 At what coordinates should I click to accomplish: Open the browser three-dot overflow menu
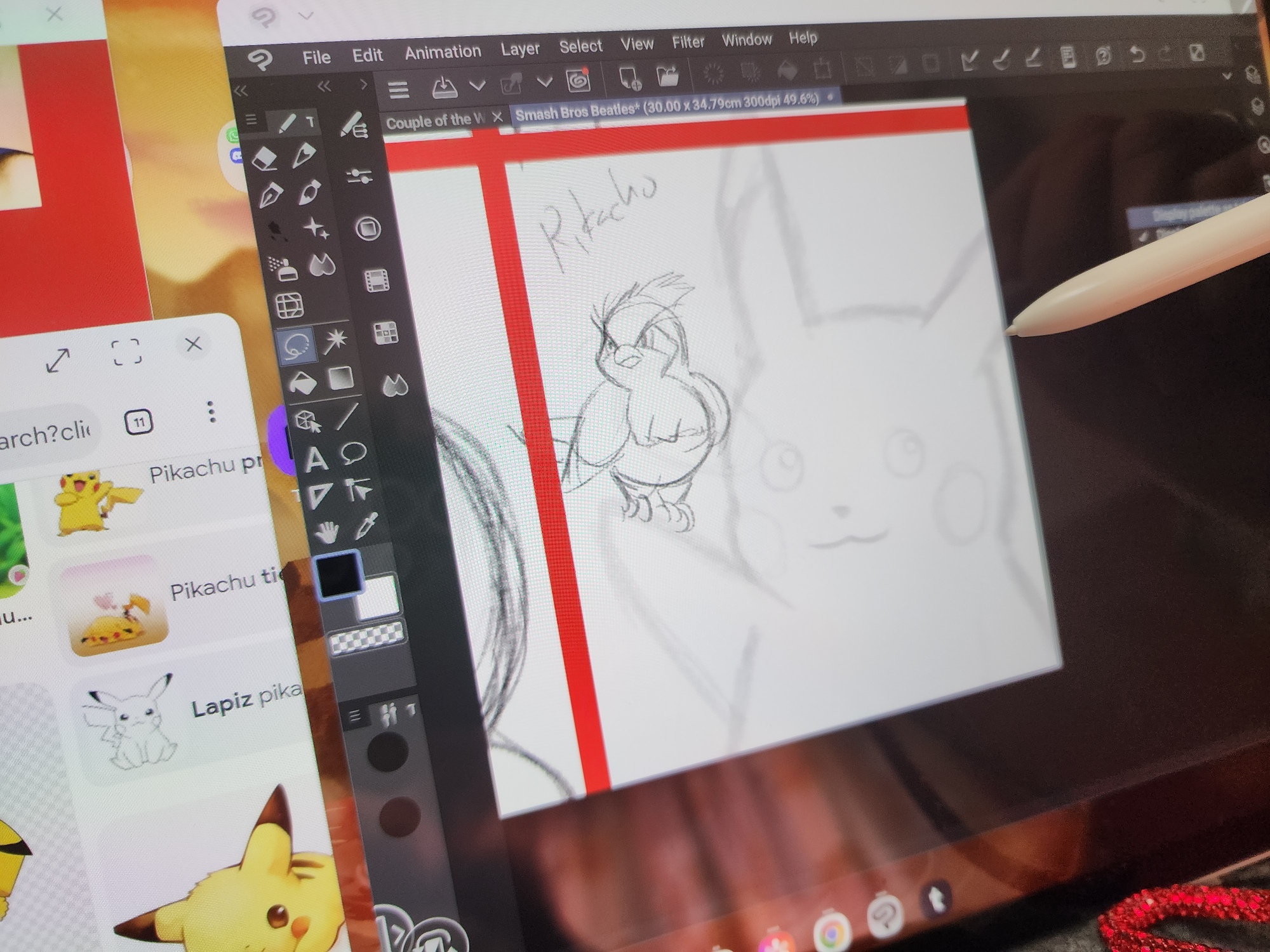click(211, 412)
